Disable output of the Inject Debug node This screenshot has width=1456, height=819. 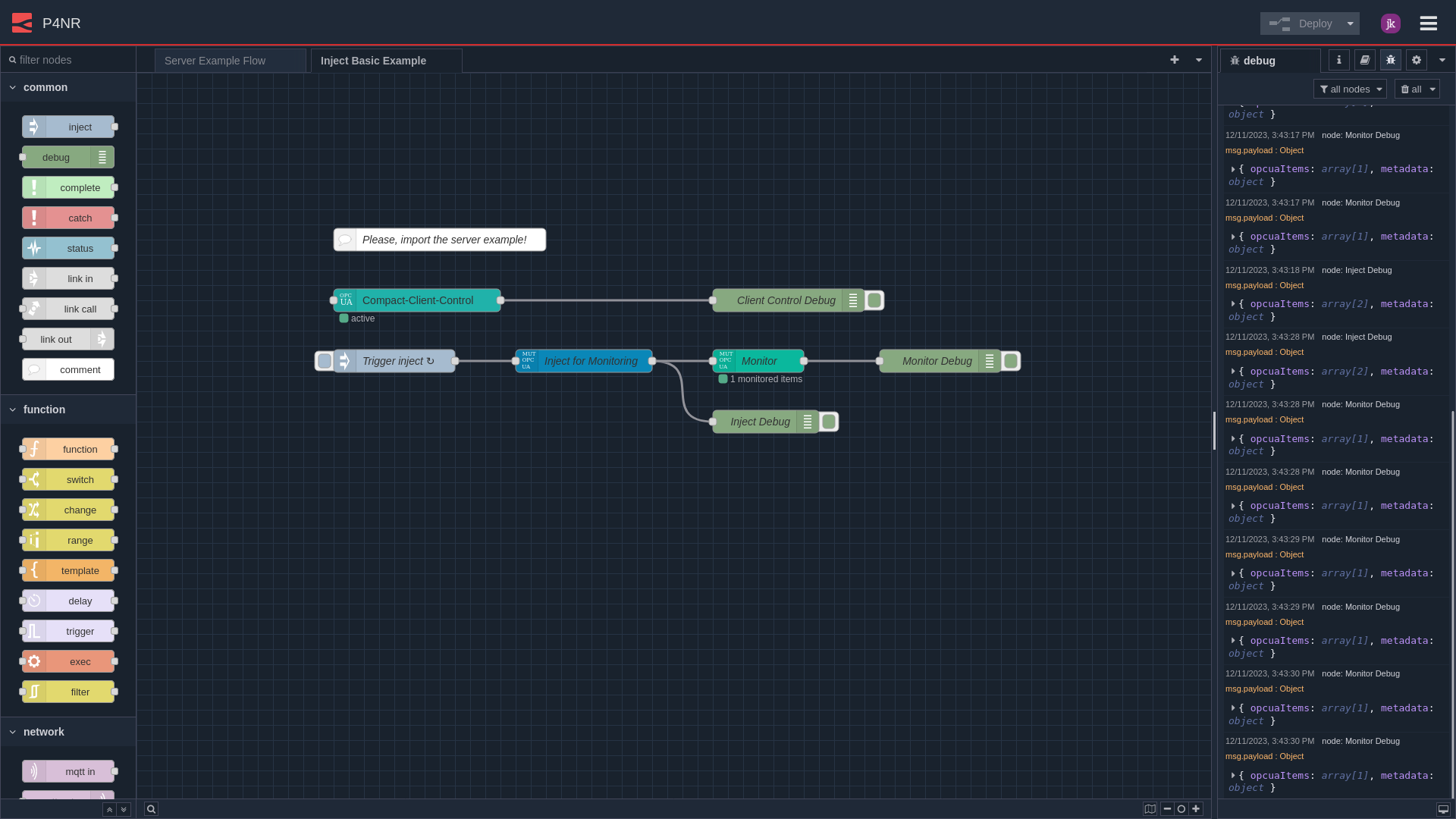point(828,422)
